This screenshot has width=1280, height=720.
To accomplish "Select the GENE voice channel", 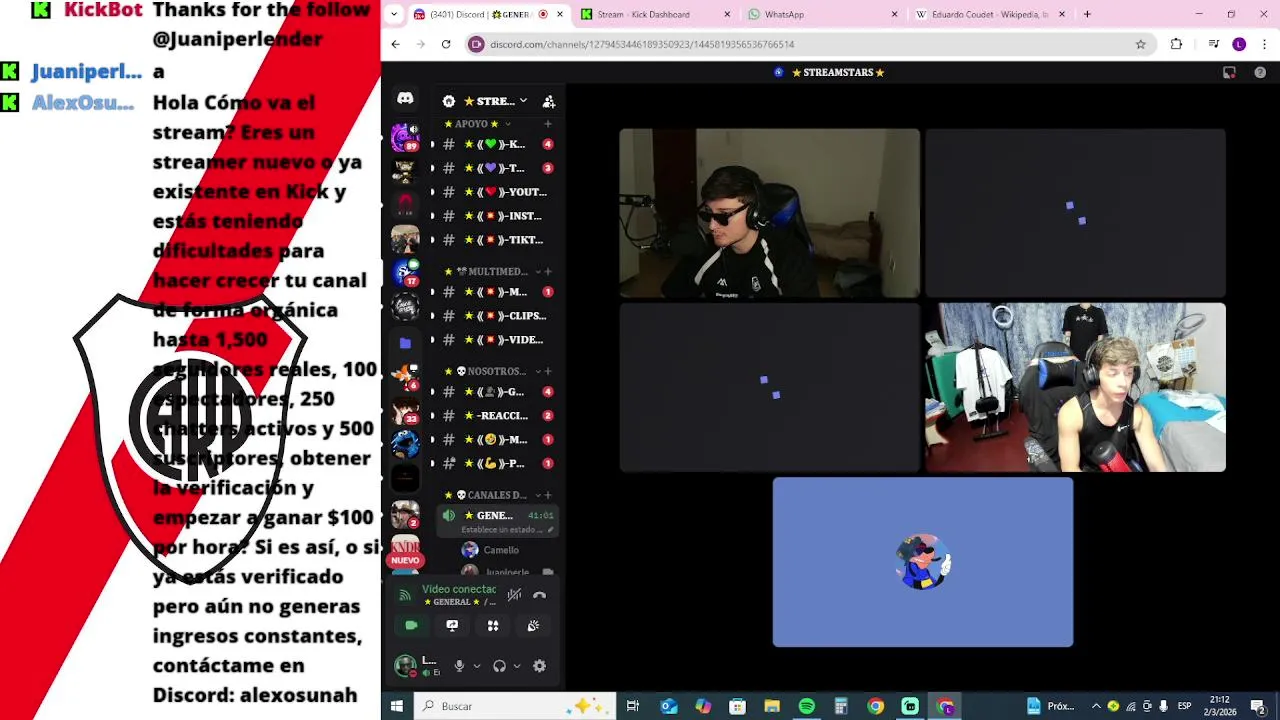I will (x=496, y=521).
